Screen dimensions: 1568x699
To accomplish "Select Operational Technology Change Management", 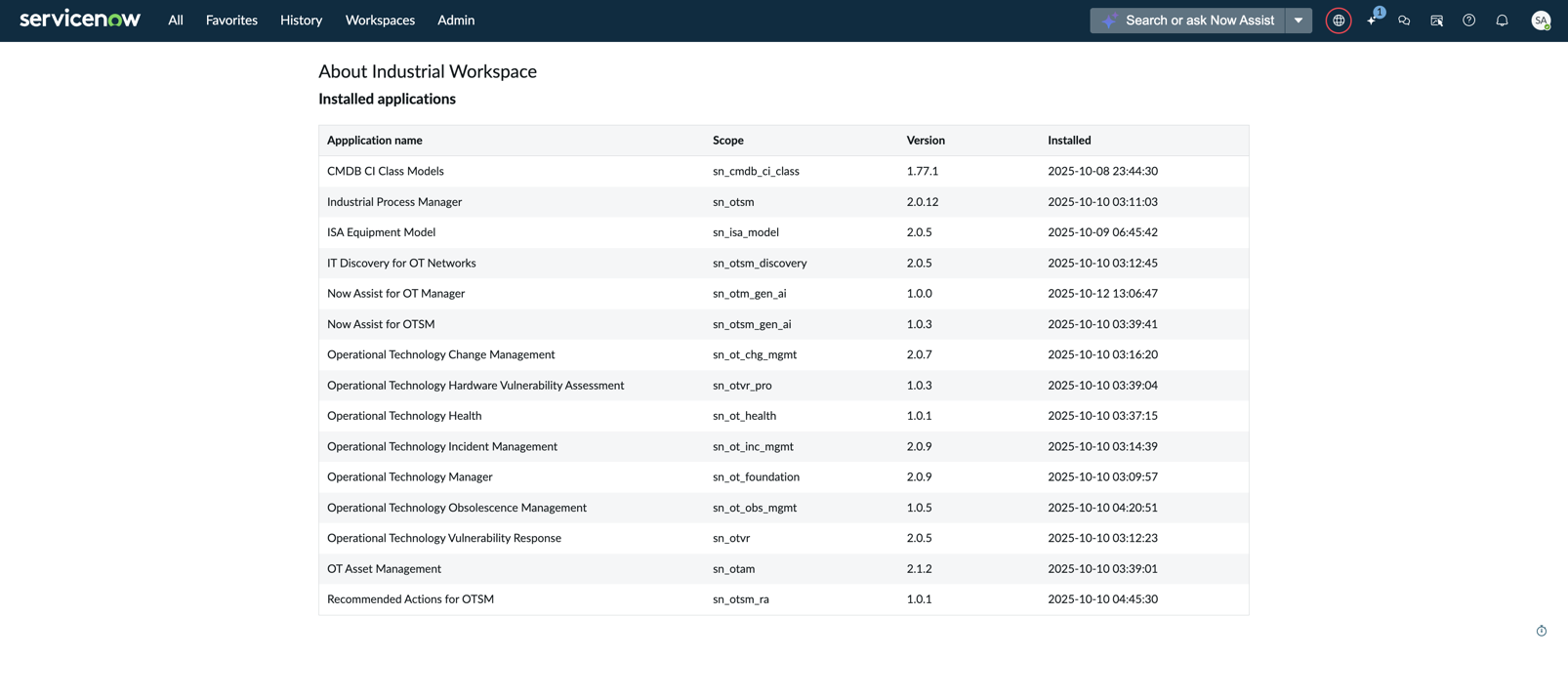I will pyautogui.click(x=440, y=354).
